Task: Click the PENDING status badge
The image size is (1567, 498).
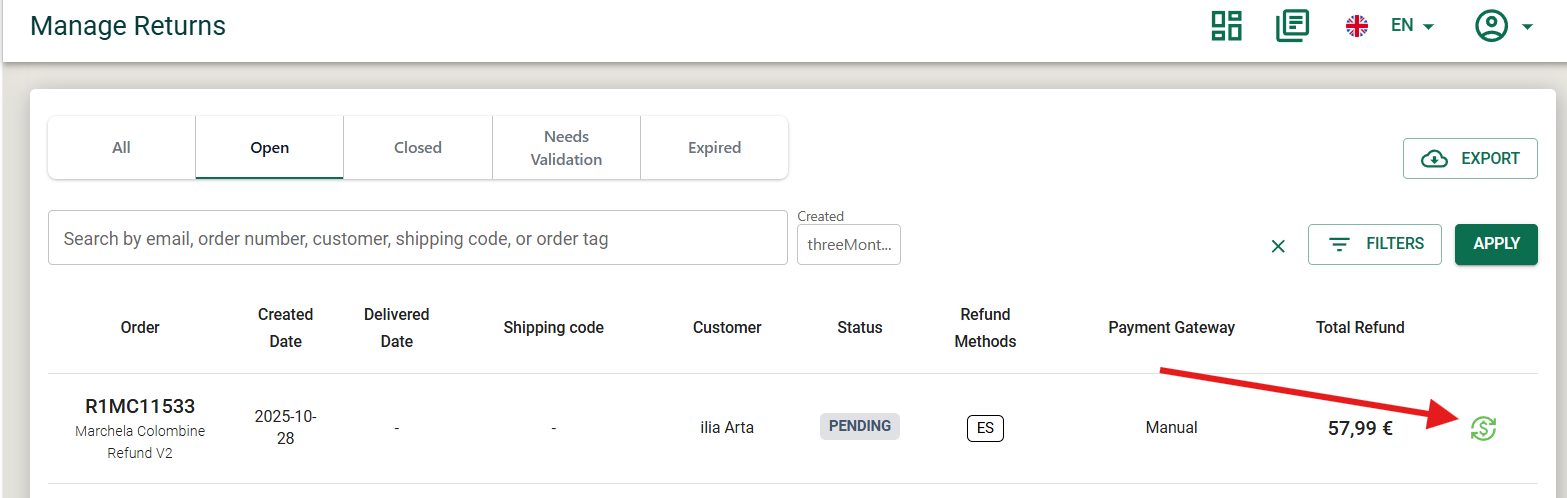Action: [x=860, y=426]
